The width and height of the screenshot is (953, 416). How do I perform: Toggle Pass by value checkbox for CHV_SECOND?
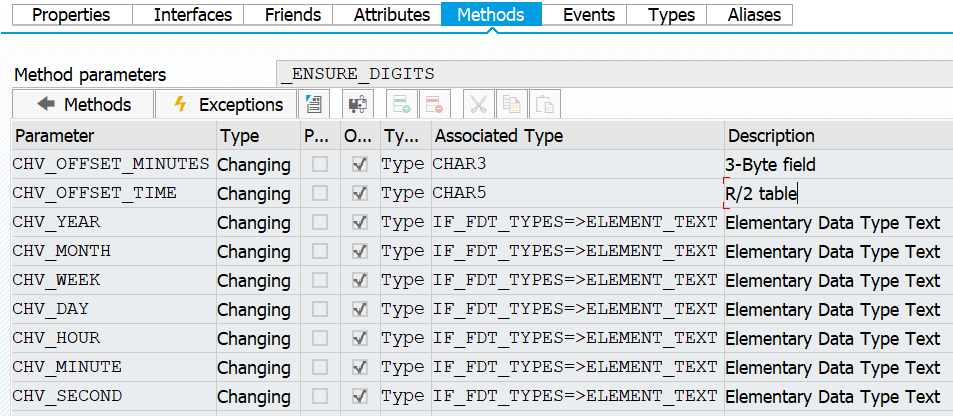tap(320, 397)
